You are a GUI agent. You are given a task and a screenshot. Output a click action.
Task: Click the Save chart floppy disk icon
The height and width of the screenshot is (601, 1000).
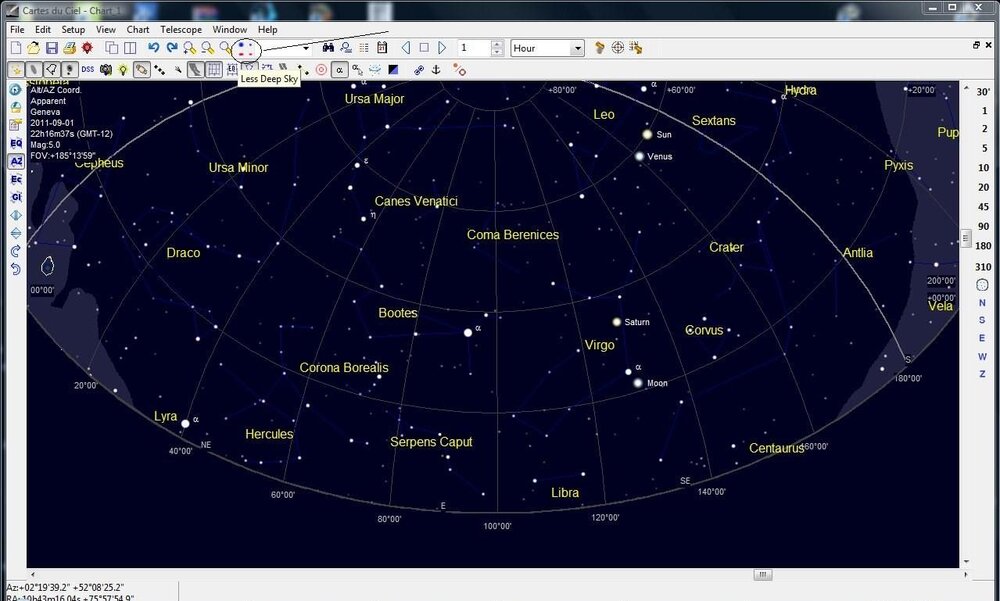click(51, 48)
